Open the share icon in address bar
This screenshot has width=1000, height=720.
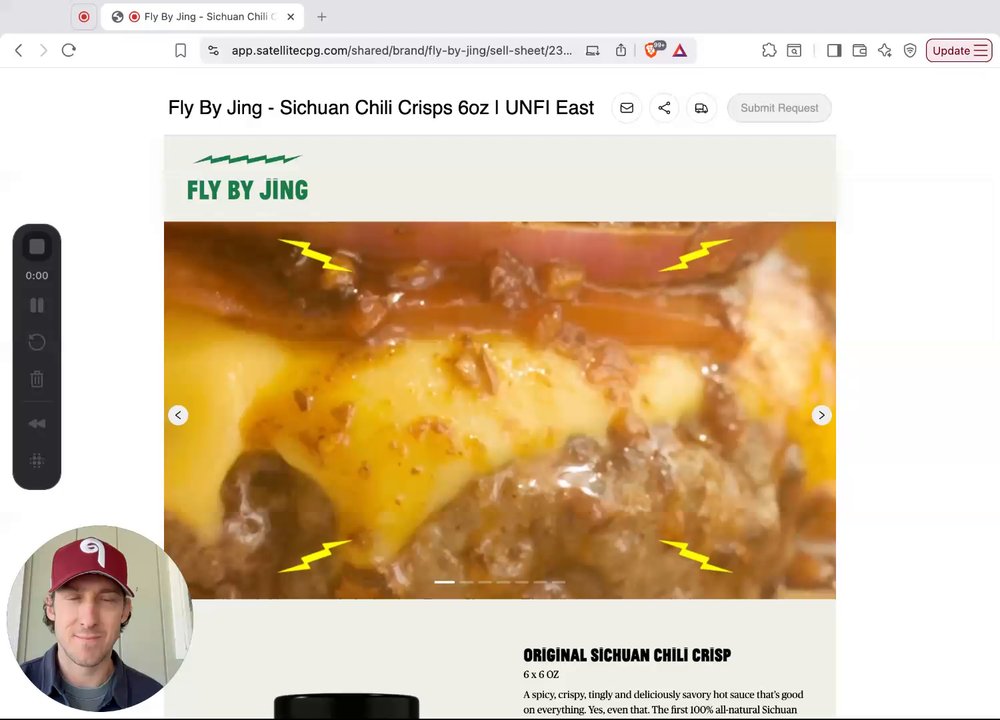621,50
